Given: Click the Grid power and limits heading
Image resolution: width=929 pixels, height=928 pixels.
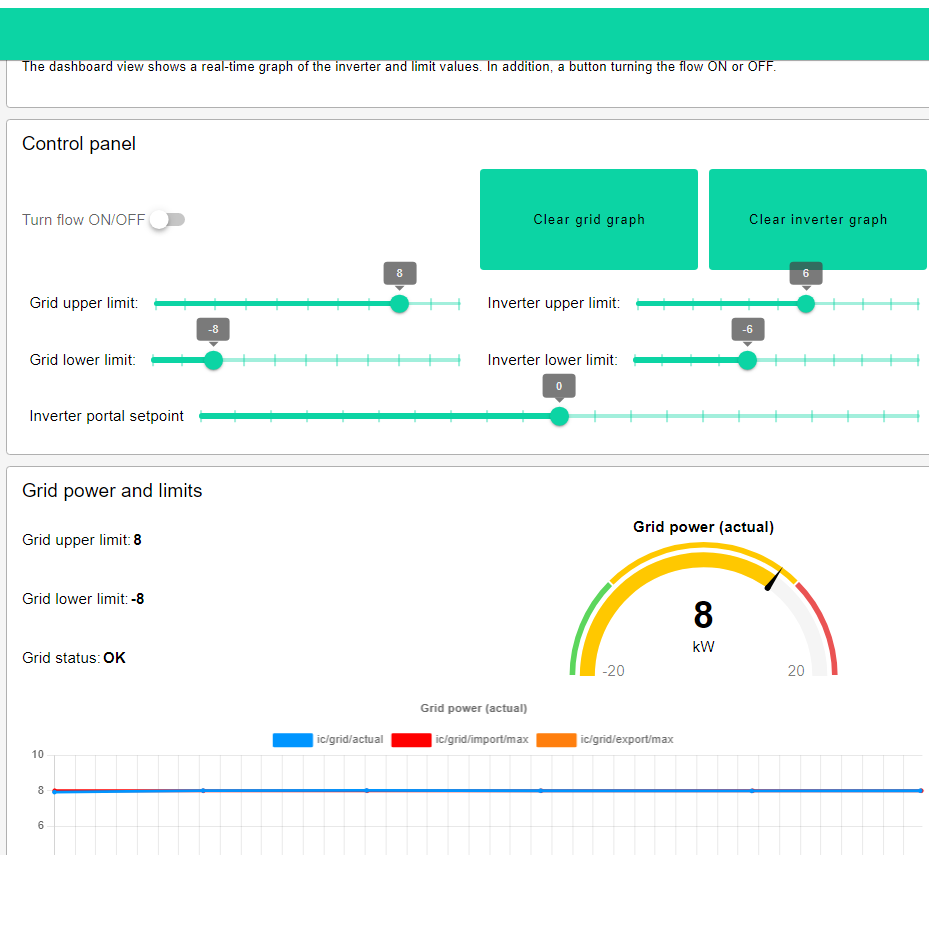Looking at the screenshot, I should [x=112, y=491].
